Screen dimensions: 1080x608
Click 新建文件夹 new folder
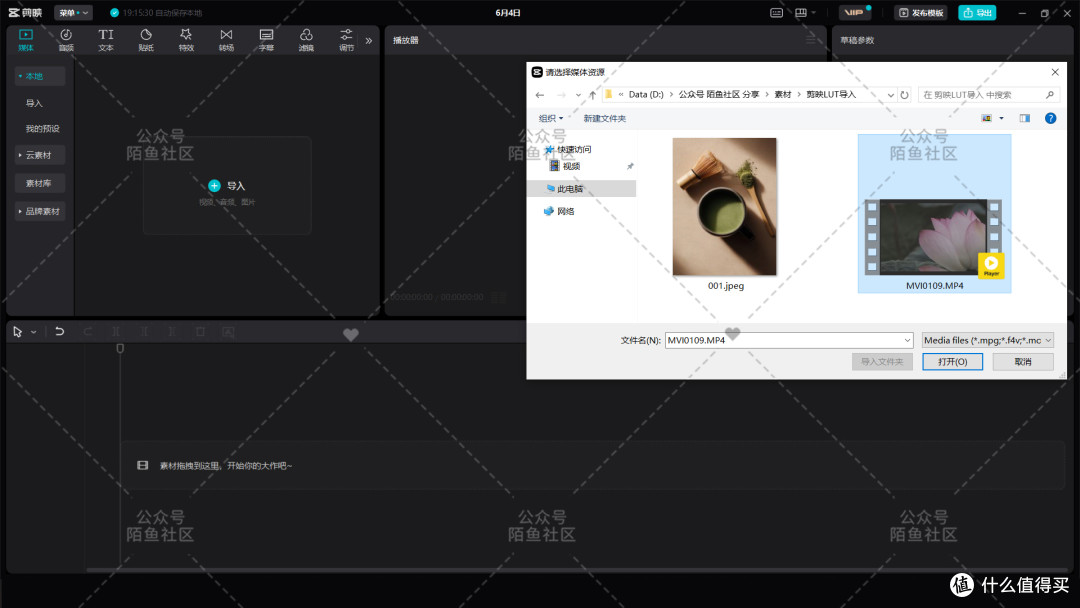click(x=605, y=118)
